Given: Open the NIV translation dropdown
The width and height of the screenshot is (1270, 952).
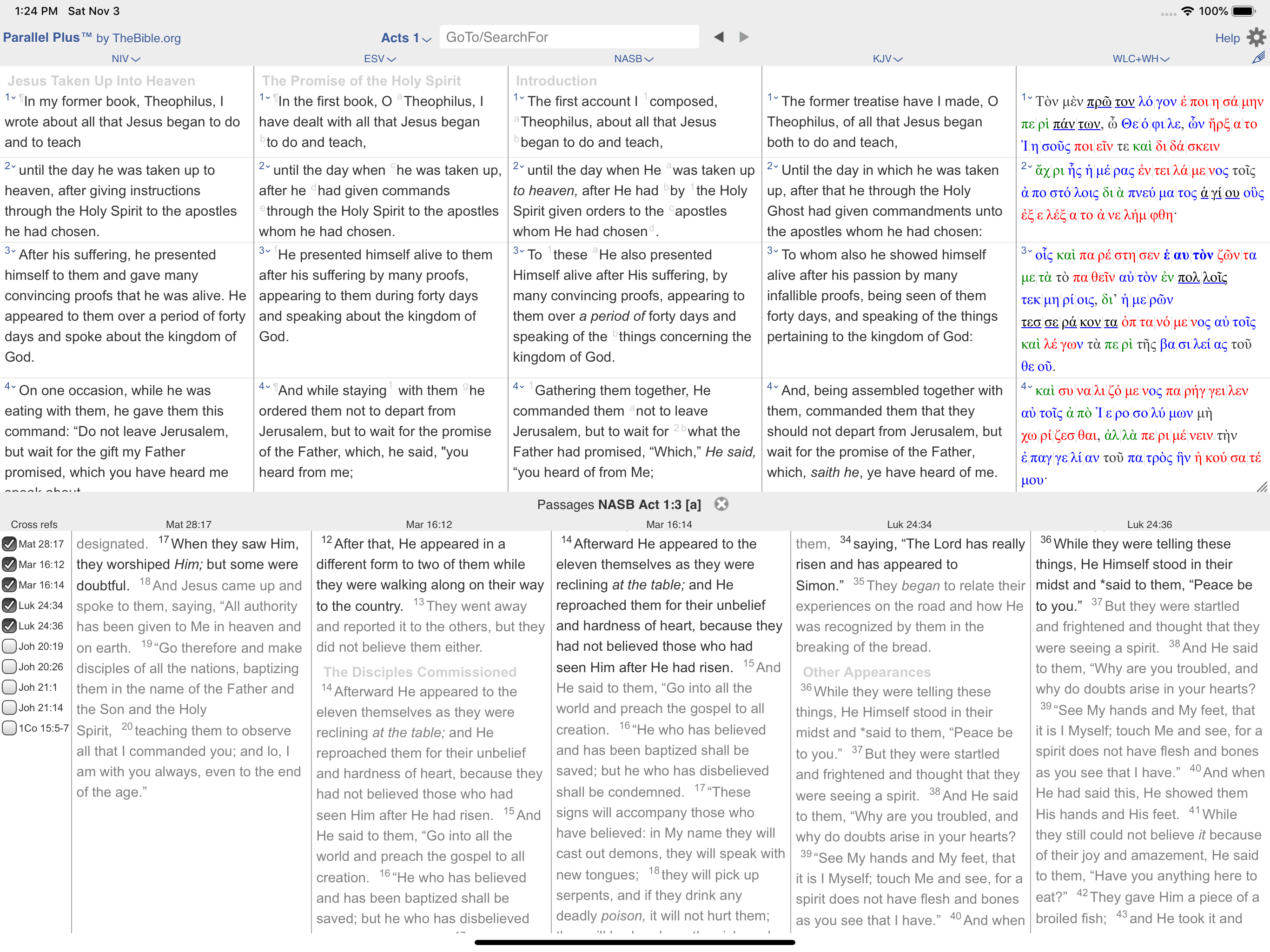Looking at the screenshot, I should pos(125,59).
